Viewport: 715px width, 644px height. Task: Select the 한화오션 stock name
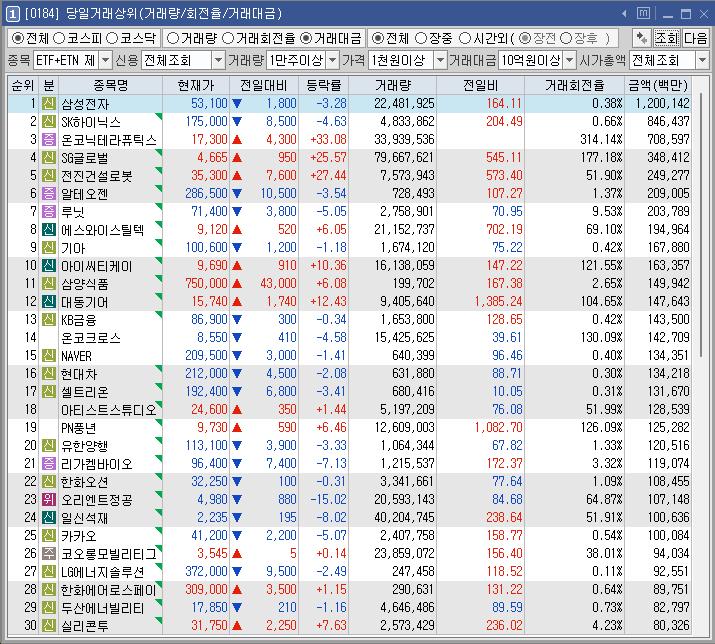tap(84, 482)
